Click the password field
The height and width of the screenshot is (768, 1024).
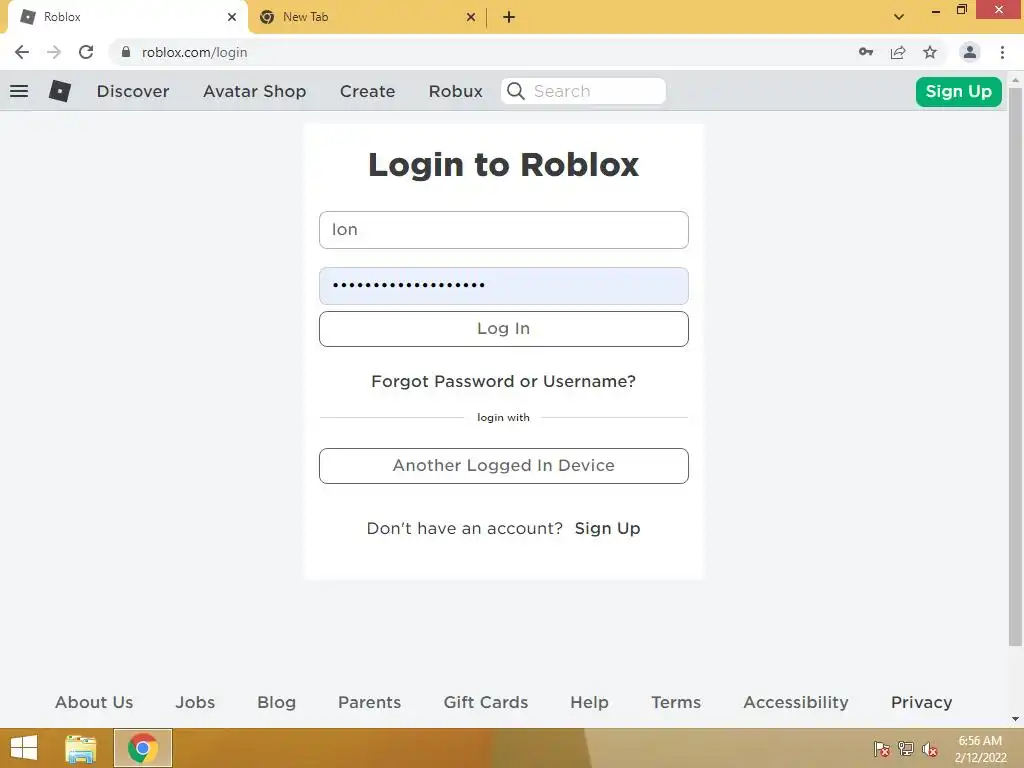click(504, 286)
